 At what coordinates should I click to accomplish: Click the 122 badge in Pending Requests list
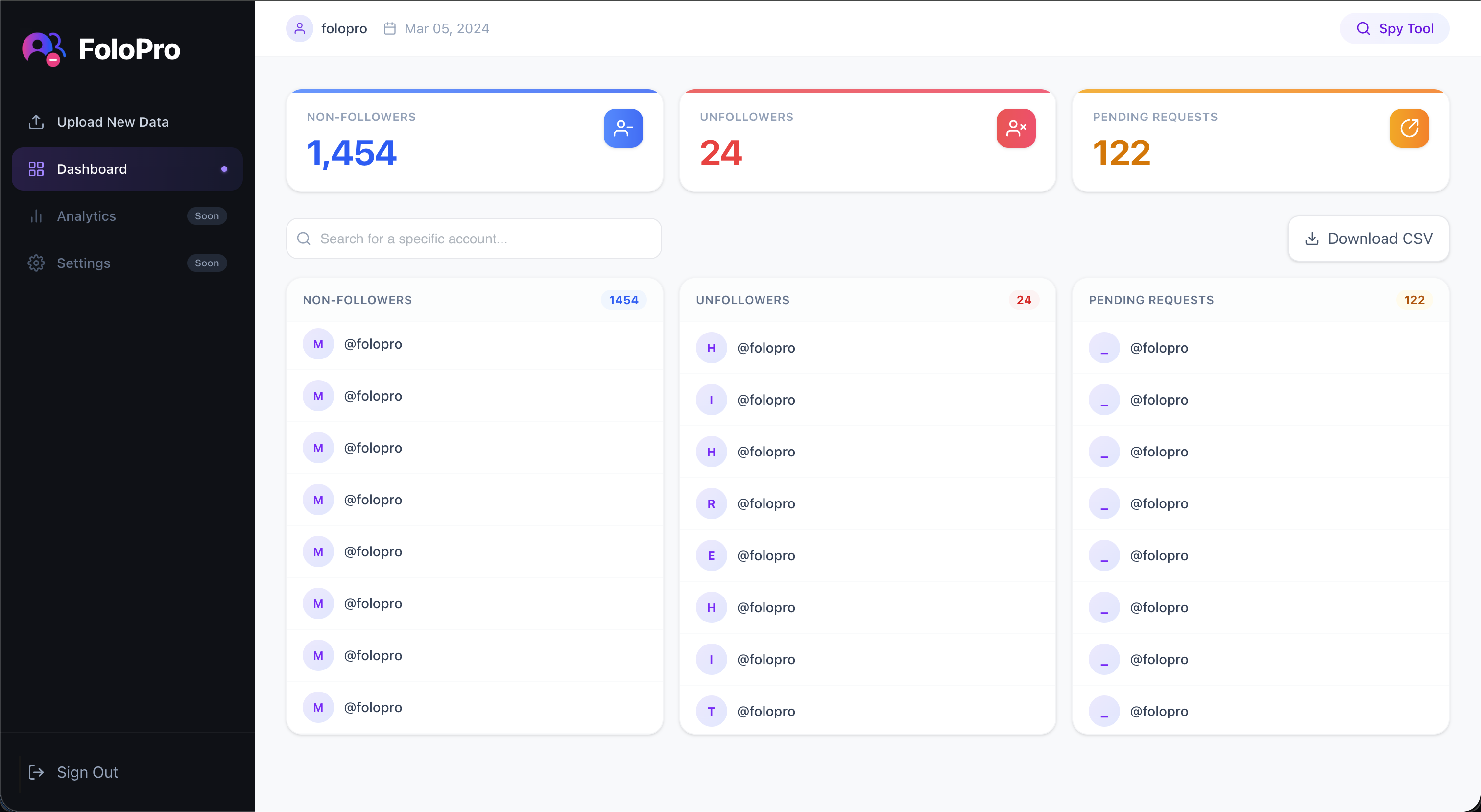coord(1414,300)
